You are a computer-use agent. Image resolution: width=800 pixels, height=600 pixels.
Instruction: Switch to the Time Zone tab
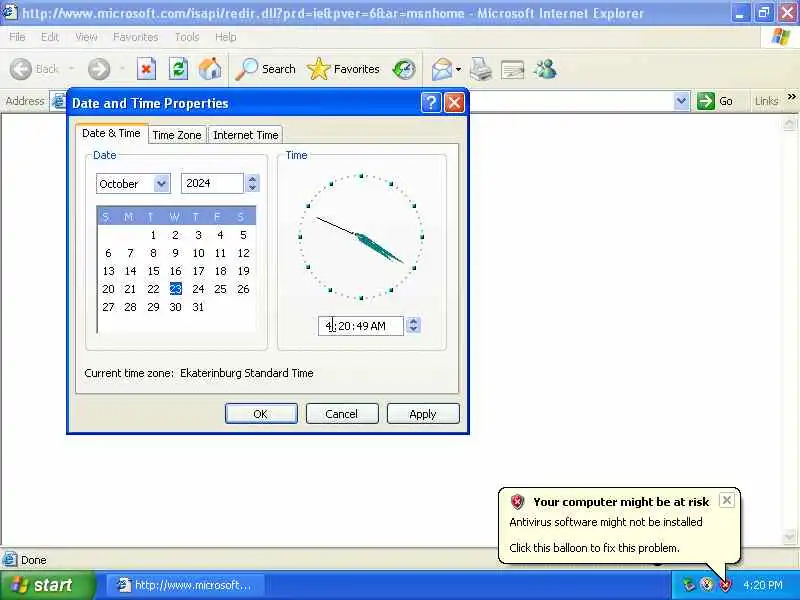pyautogui.click(x=177, y=135)
